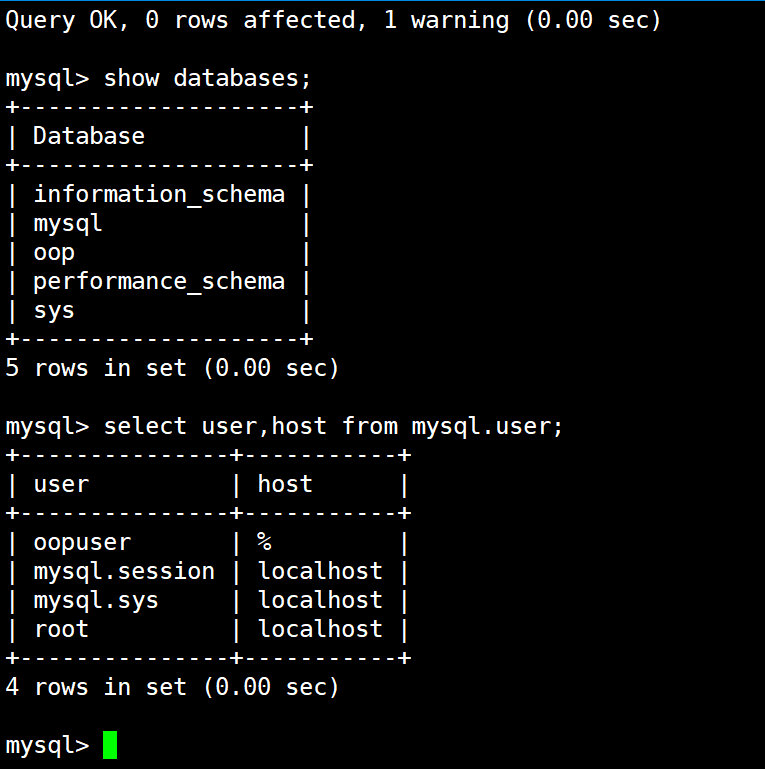This screenshot has height=769, width=765.
Task: Click the sys database row
Action: (54, 310)
